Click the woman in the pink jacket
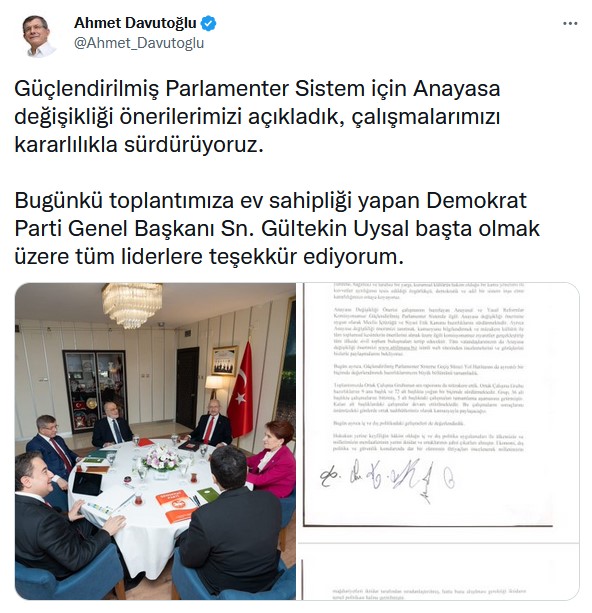 coord(272,457)
